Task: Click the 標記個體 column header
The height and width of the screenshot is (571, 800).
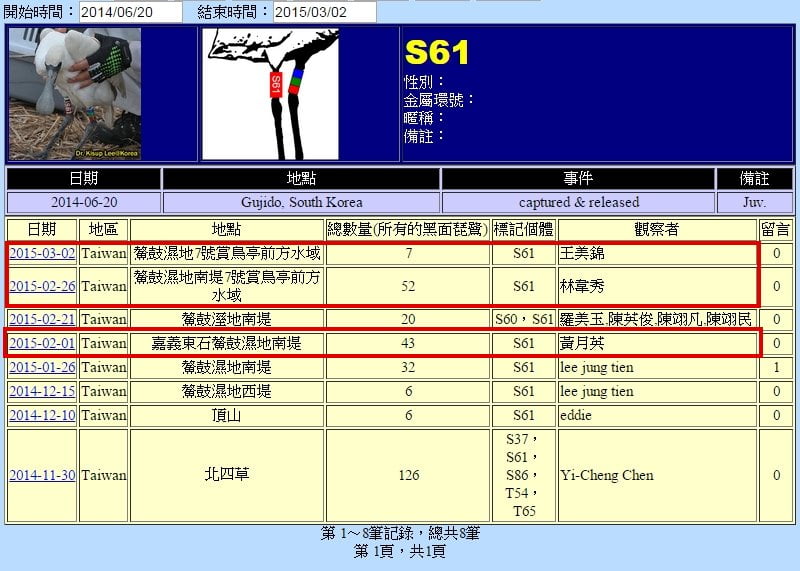Action: pyautogui.click(x=523, y=229)
